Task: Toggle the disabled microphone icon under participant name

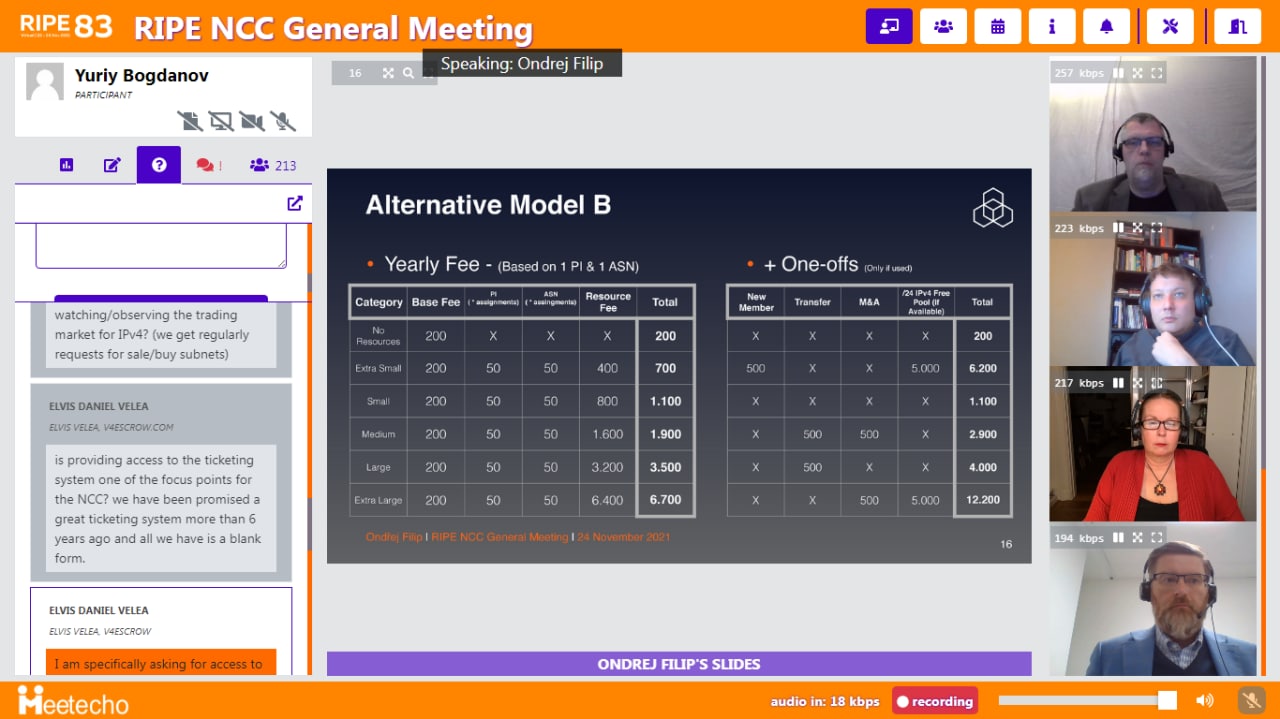Action: 283,121
